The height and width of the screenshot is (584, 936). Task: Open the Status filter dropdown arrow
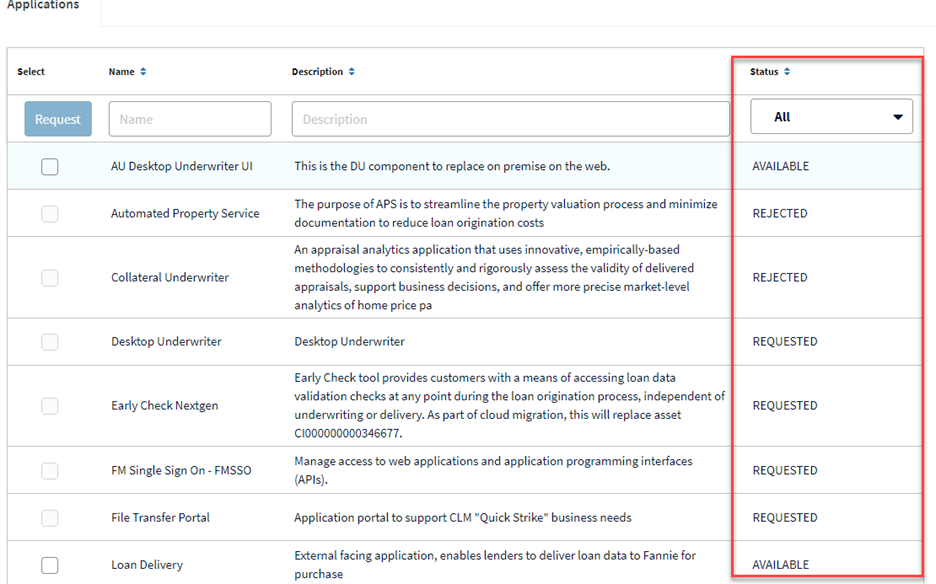897,117
